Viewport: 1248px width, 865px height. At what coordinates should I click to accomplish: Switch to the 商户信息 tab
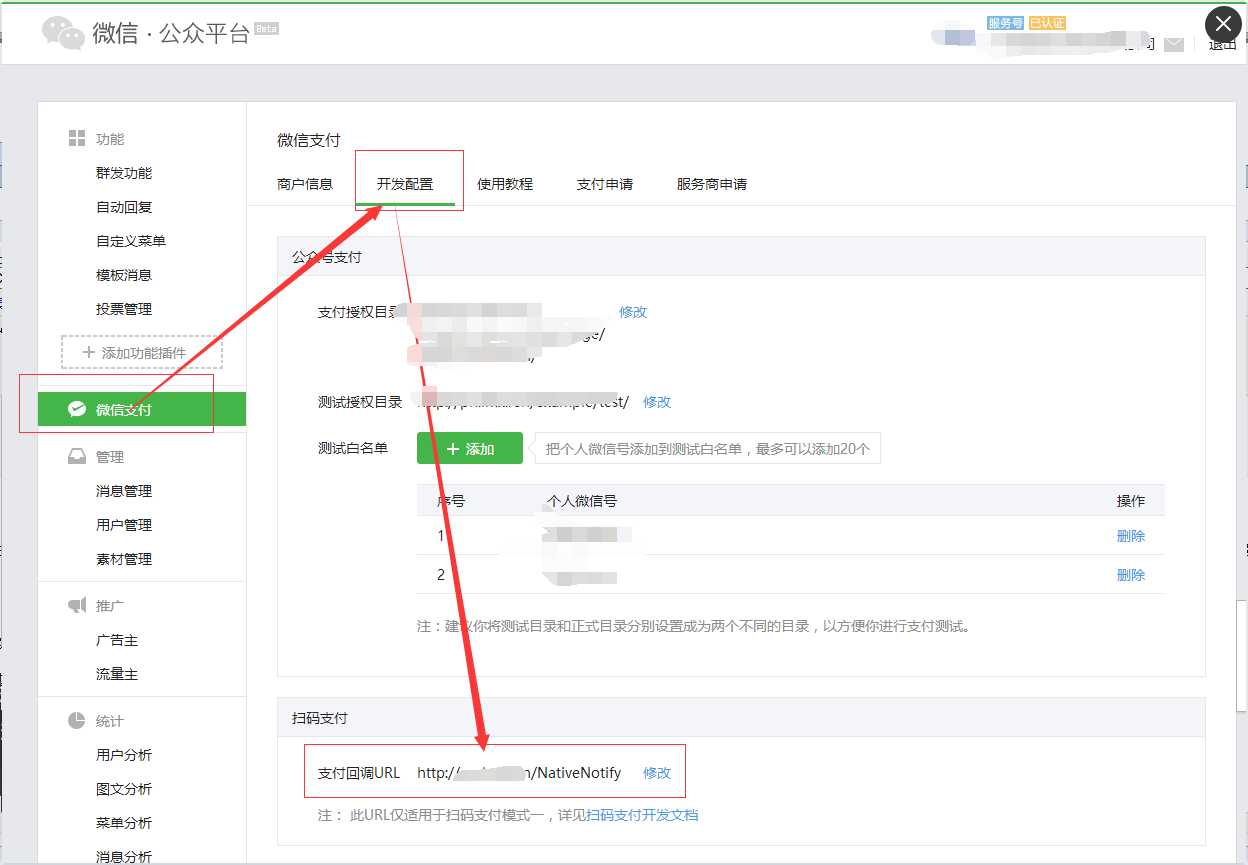305,184
